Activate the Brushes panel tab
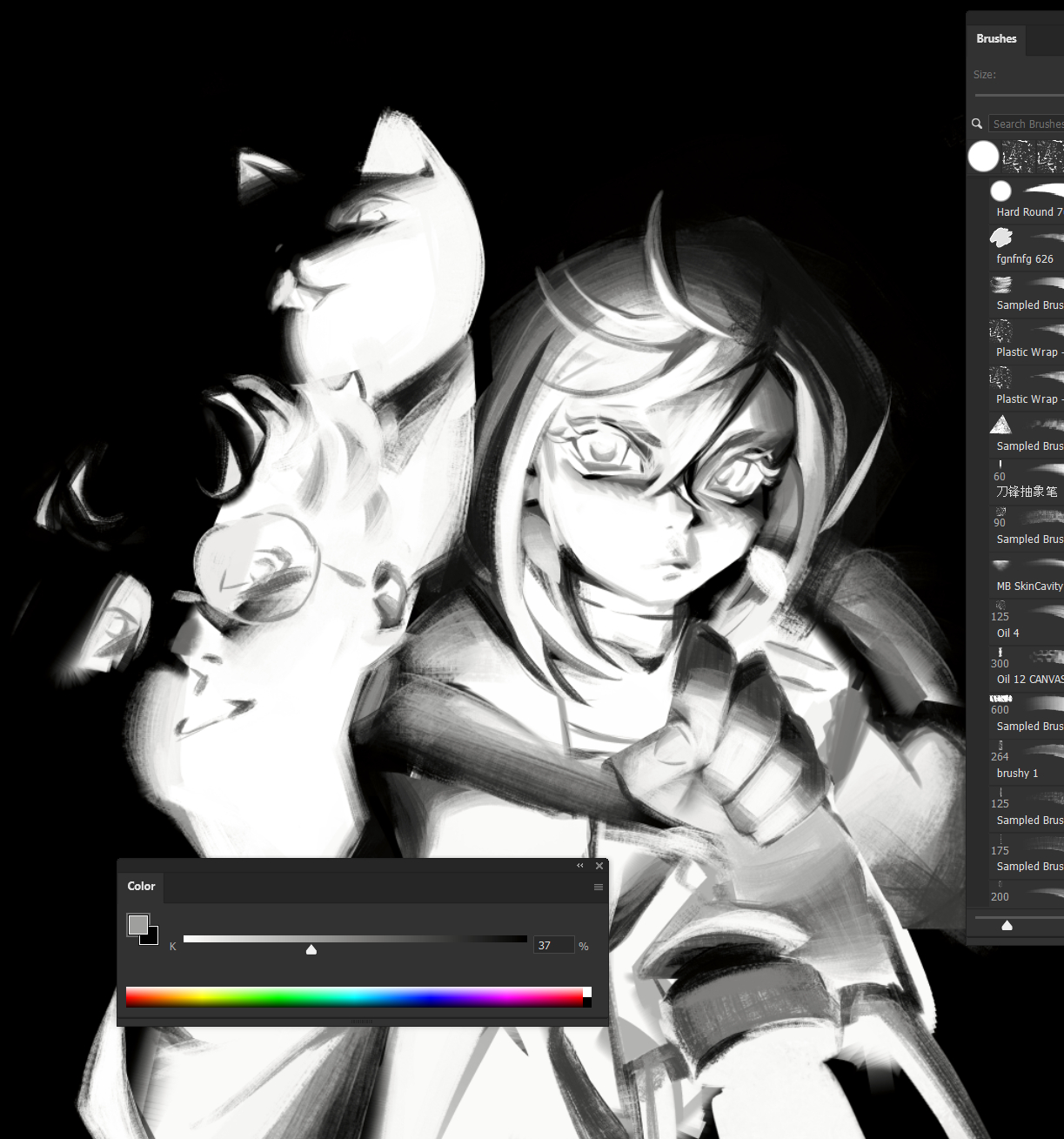 tap(996, 39)
